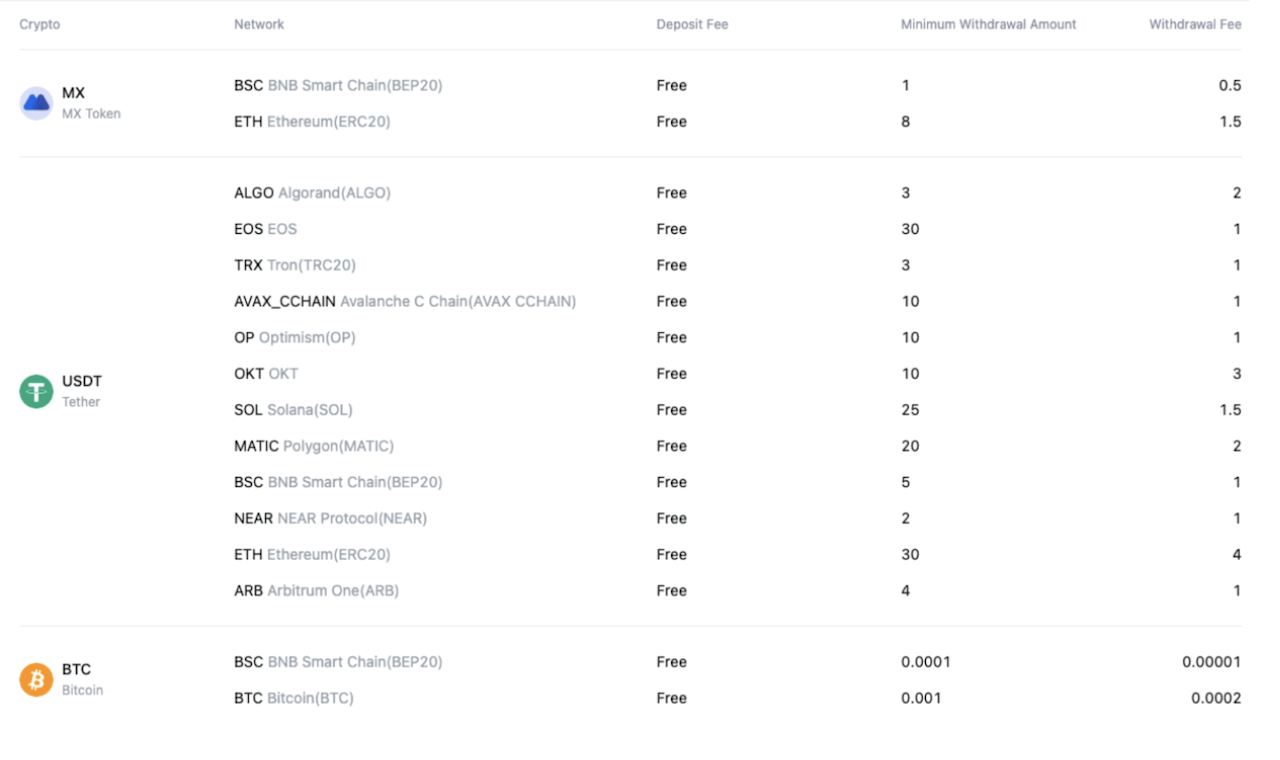Click the Solana(SOL) network row

(x=293, y=410)
